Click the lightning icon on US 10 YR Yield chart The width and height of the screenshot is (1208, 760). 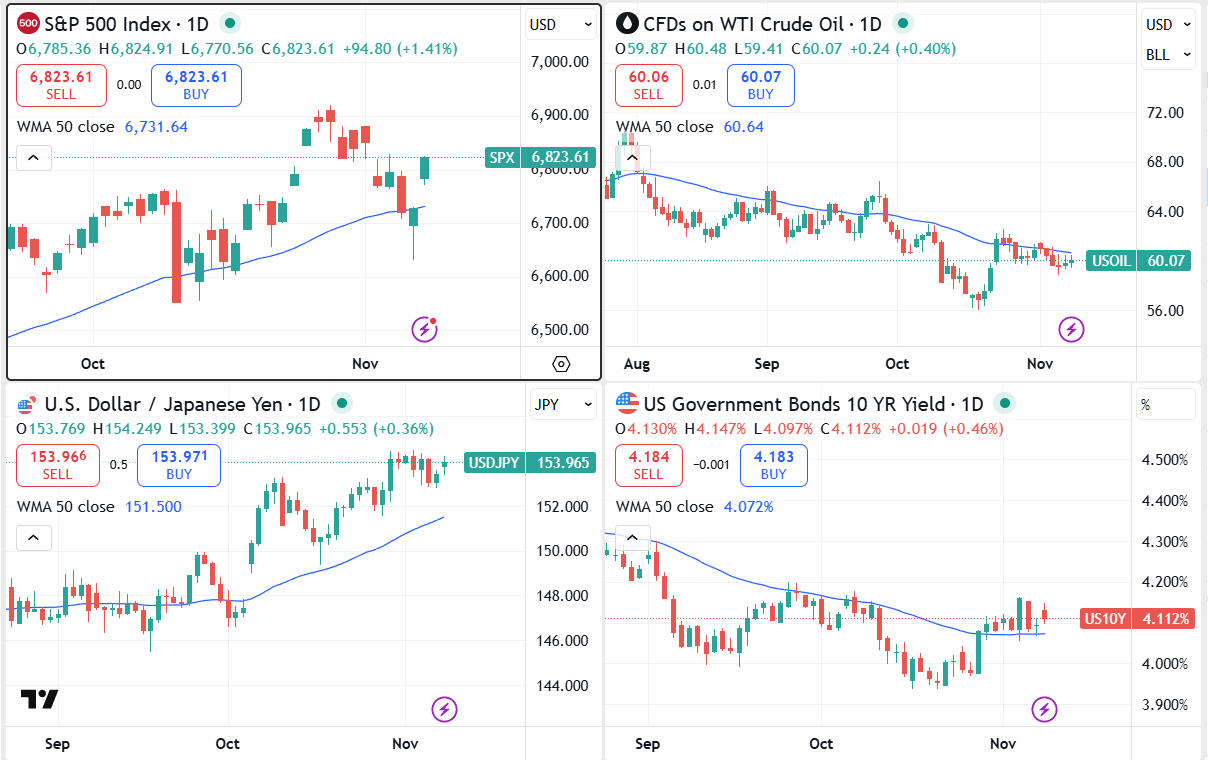(x=1045, y=710)
